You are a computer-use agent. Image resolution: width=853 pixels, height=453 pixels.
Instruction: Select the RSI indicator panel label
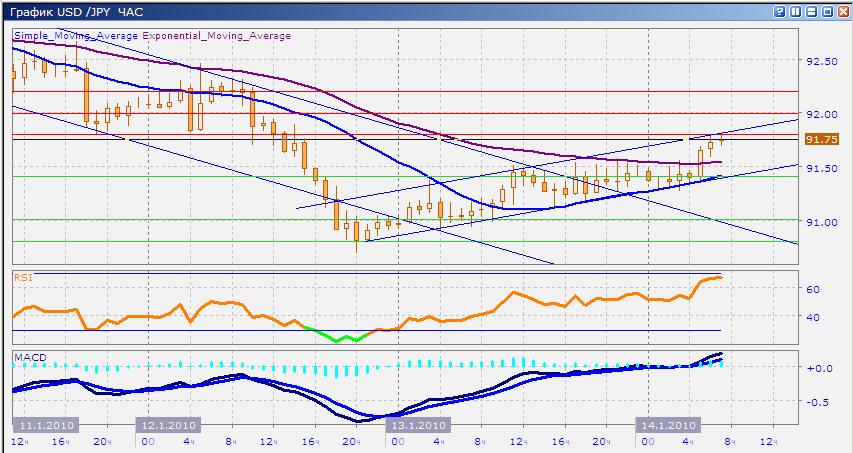pyautogui.click(x=22, y=277)
